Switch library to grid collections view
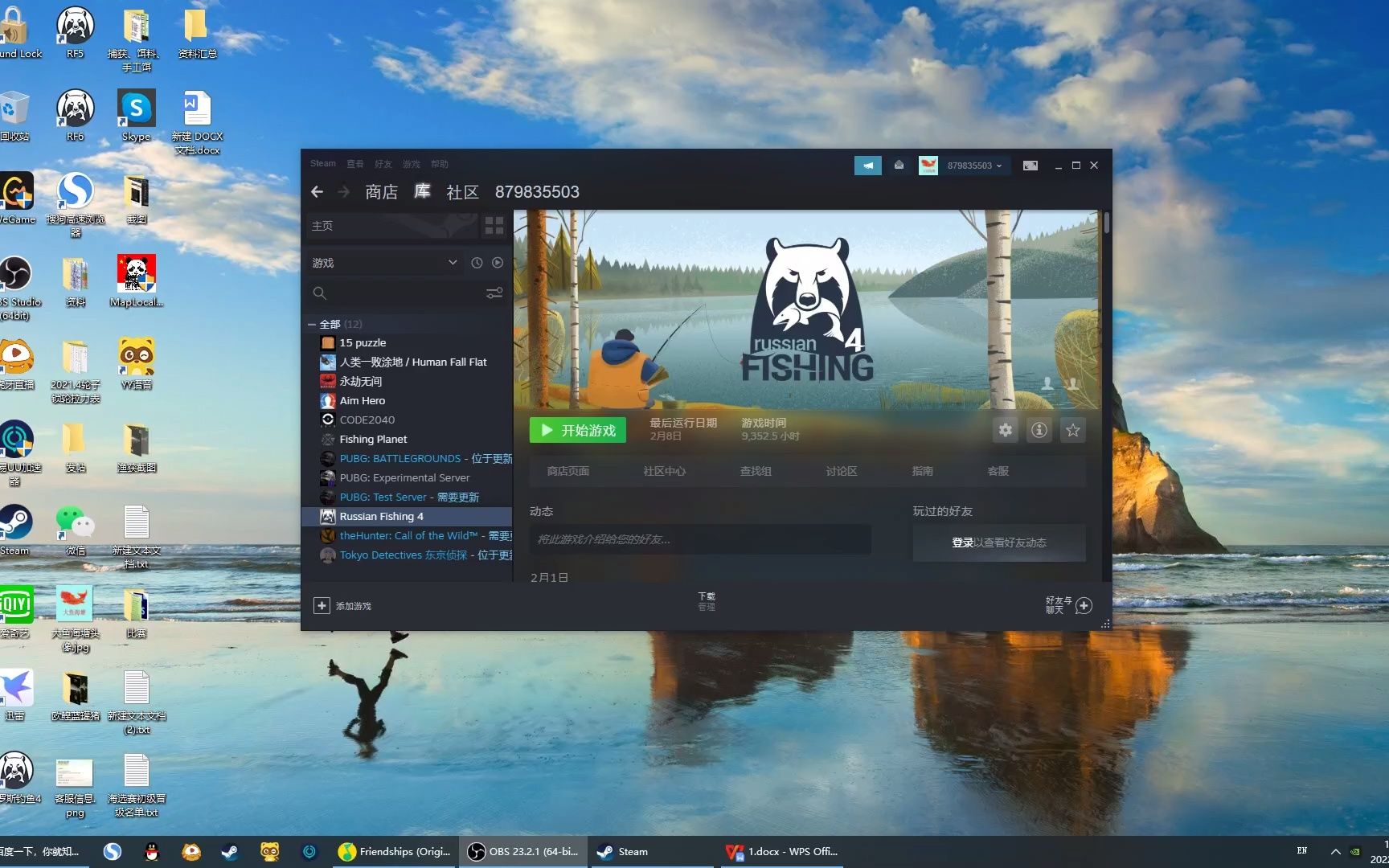Screen dimensions: 1389x868 click(494, 226)
